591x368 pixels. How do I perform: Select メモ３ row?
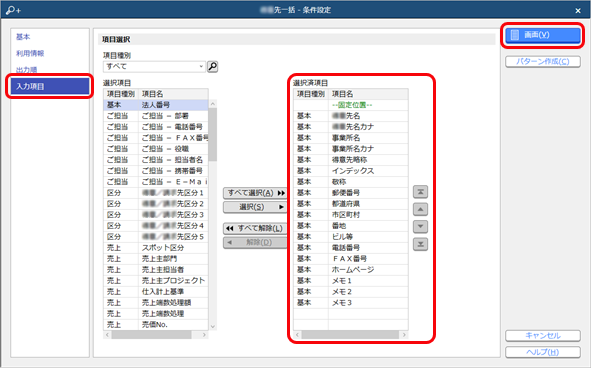coord(351,302)
